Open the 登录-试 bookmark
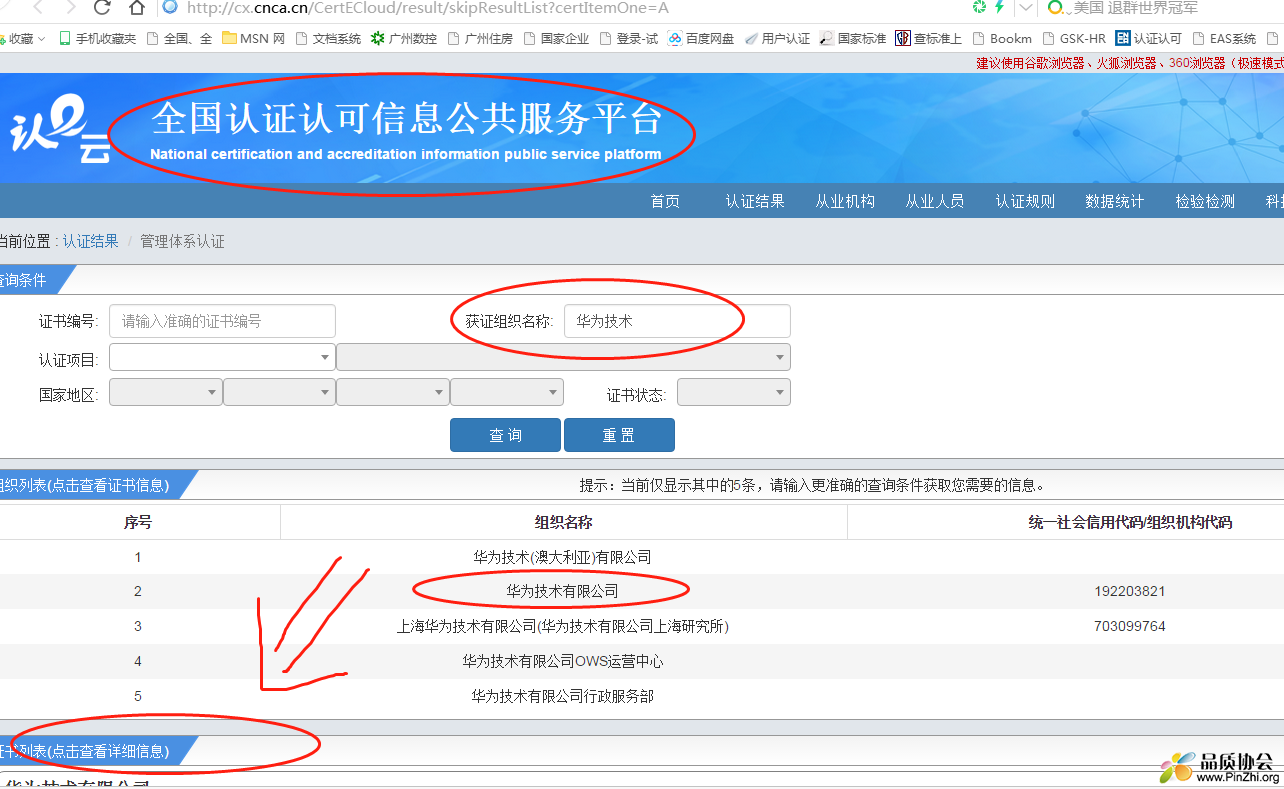 (x=629, y=39)
